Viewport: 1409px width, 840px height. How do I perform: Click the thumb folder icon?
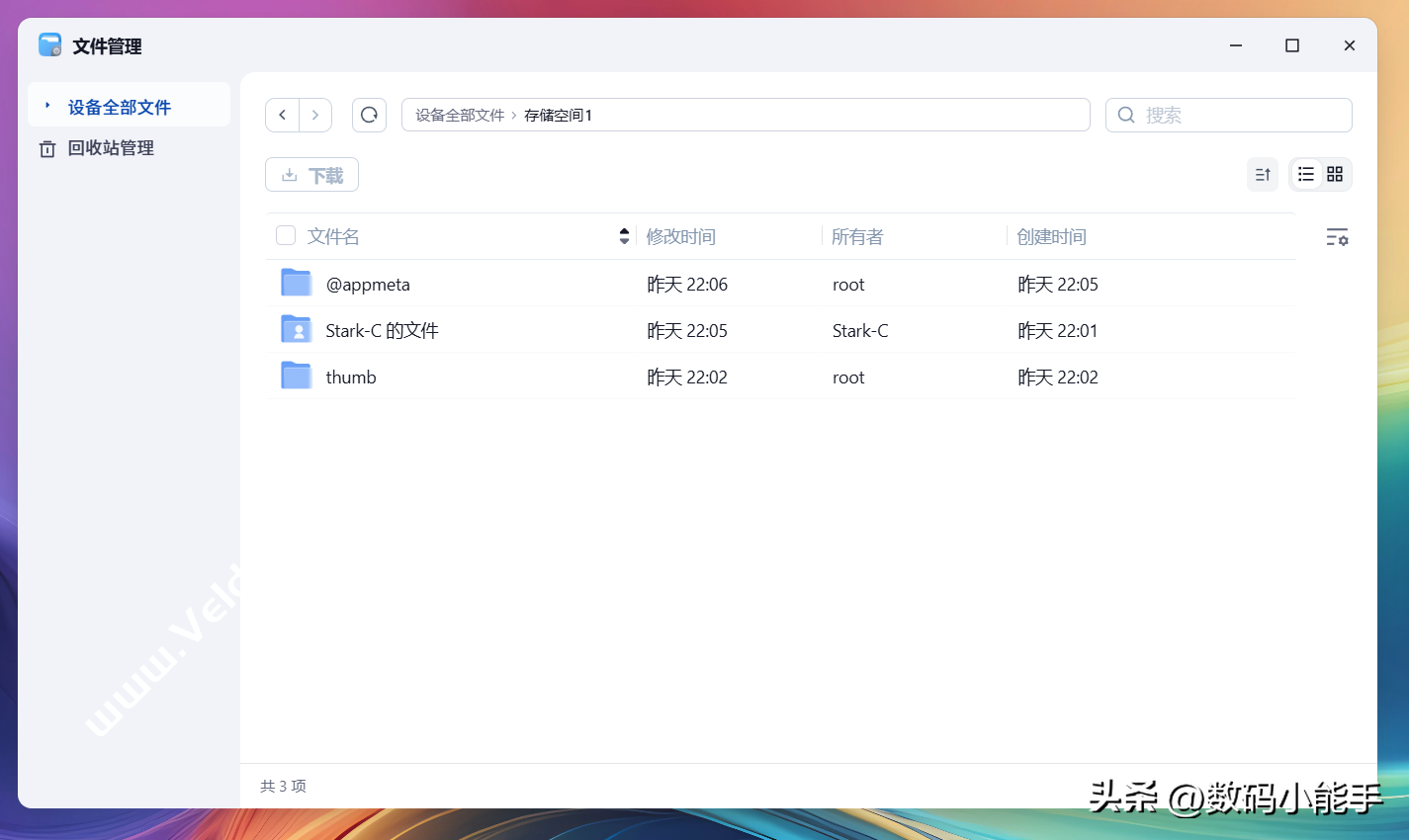297,377
